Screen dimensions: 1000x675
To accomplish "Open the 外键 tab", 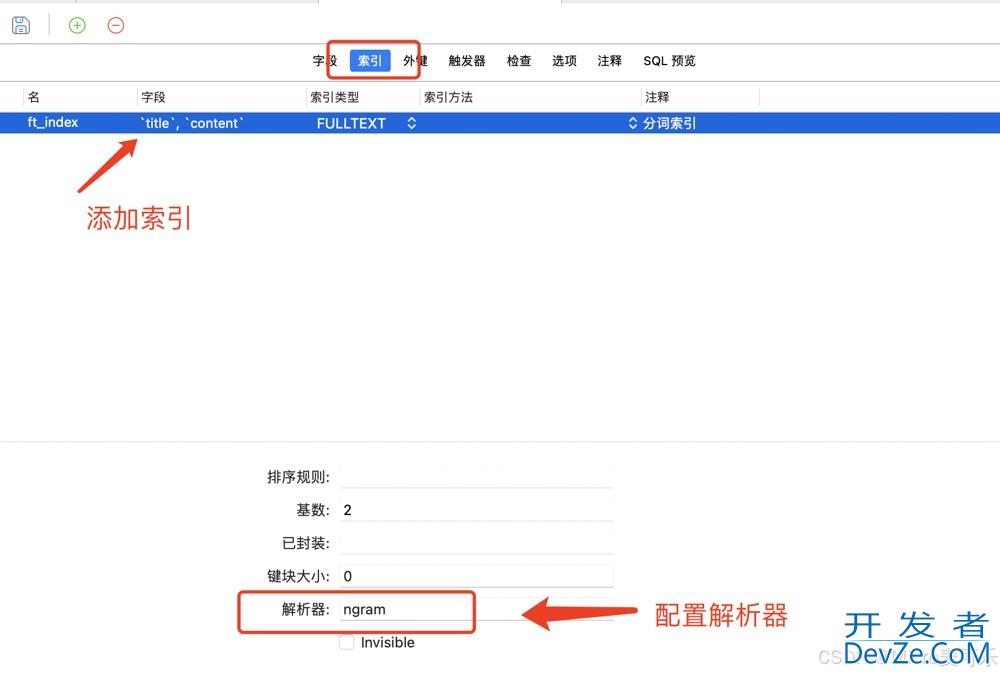I will point(415,61).
